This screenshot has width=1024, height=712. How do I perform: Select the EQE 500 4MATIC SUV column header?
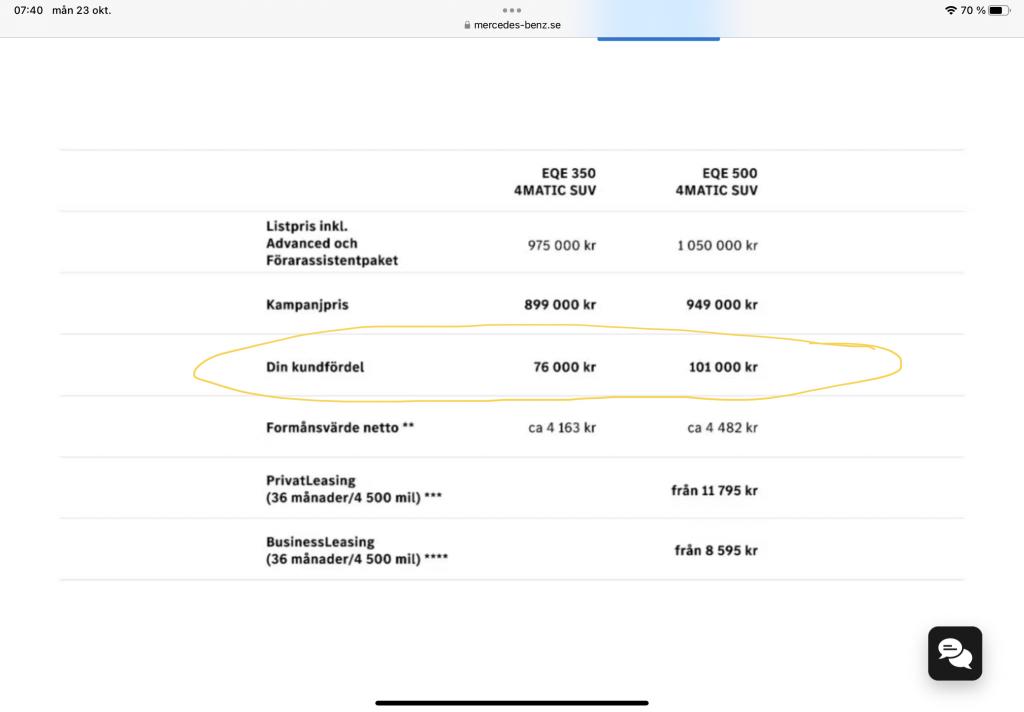click(716, 182)
